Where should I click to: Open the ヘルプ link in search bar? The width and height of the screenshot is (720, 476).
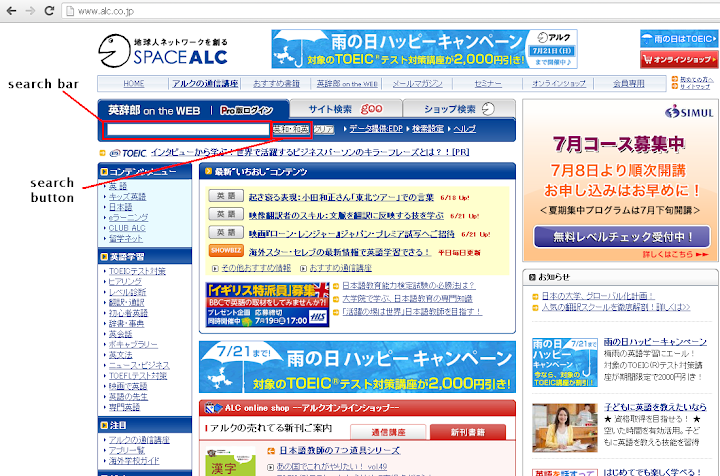tap(465, 129)
